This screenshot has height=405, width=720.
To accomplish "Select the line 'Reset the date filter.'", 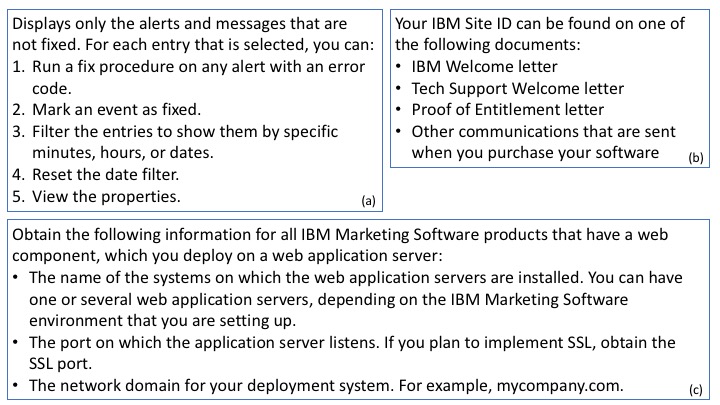I will pyautogui.click(x=106, y=174).
